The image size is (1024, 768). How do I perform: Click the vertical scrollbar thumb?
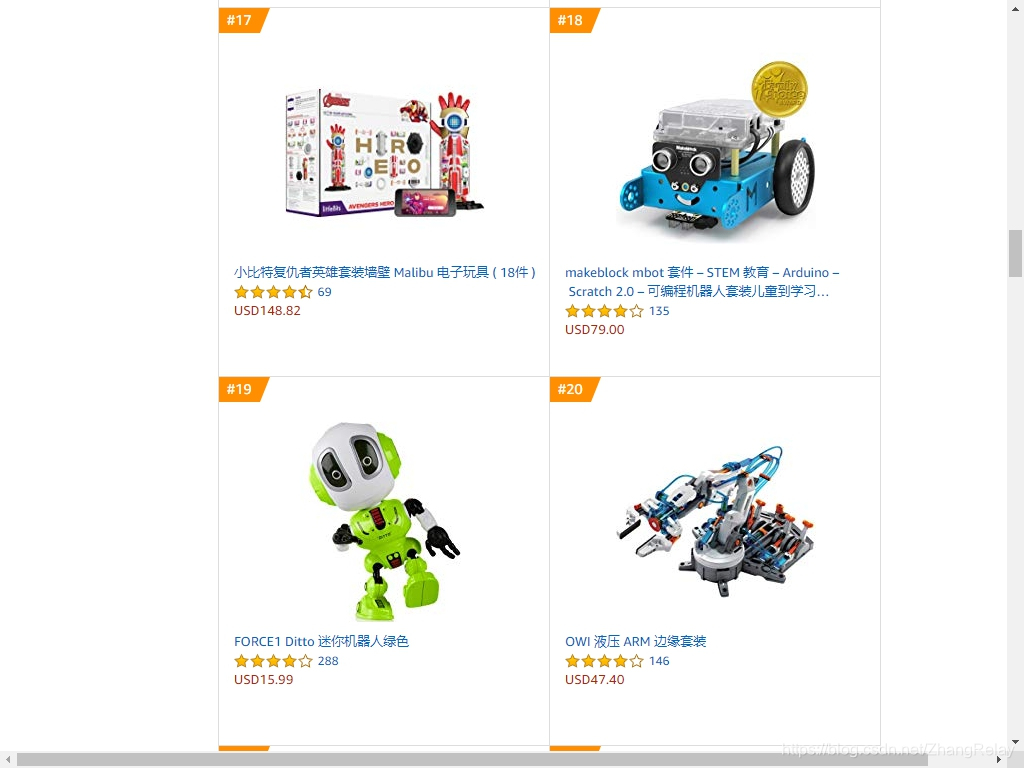(x=1015, y=253)
